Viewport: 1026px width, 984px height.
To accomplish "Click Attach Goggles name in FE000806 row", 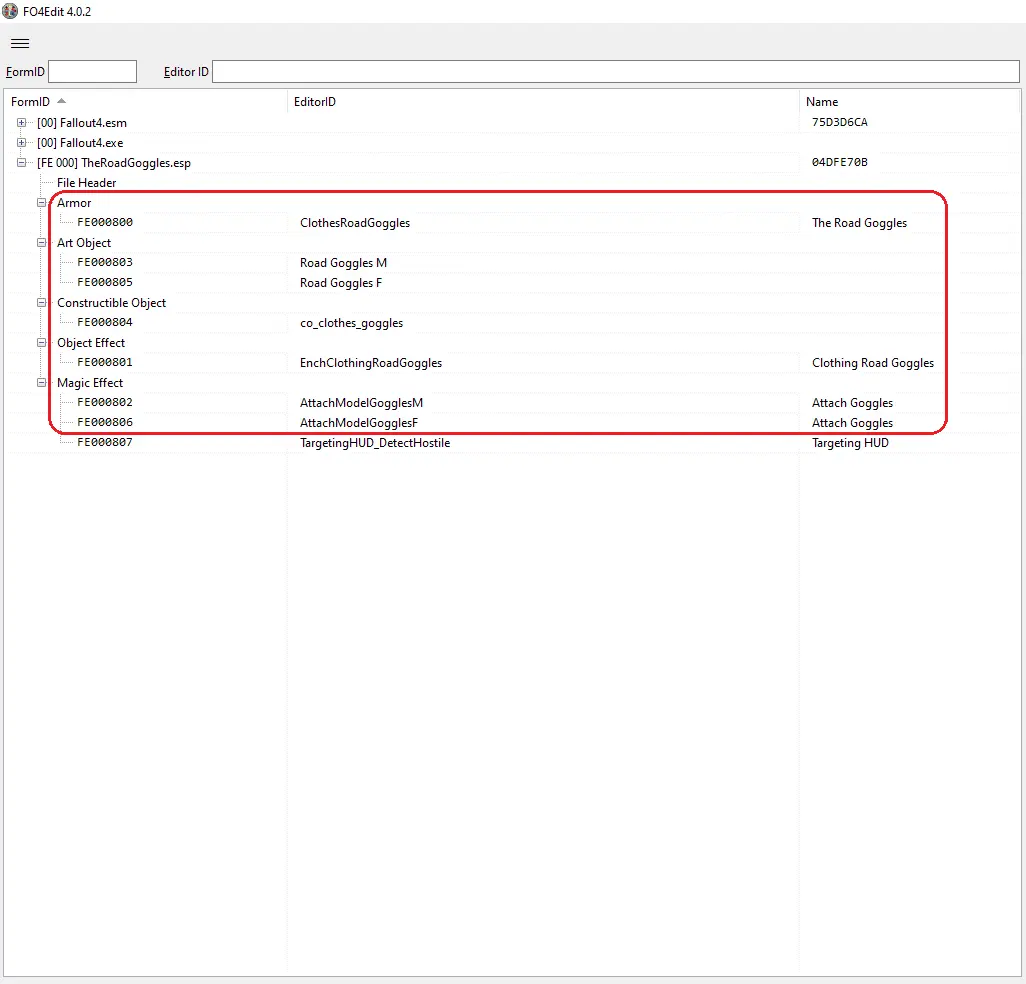I will [x=853, y=423].
